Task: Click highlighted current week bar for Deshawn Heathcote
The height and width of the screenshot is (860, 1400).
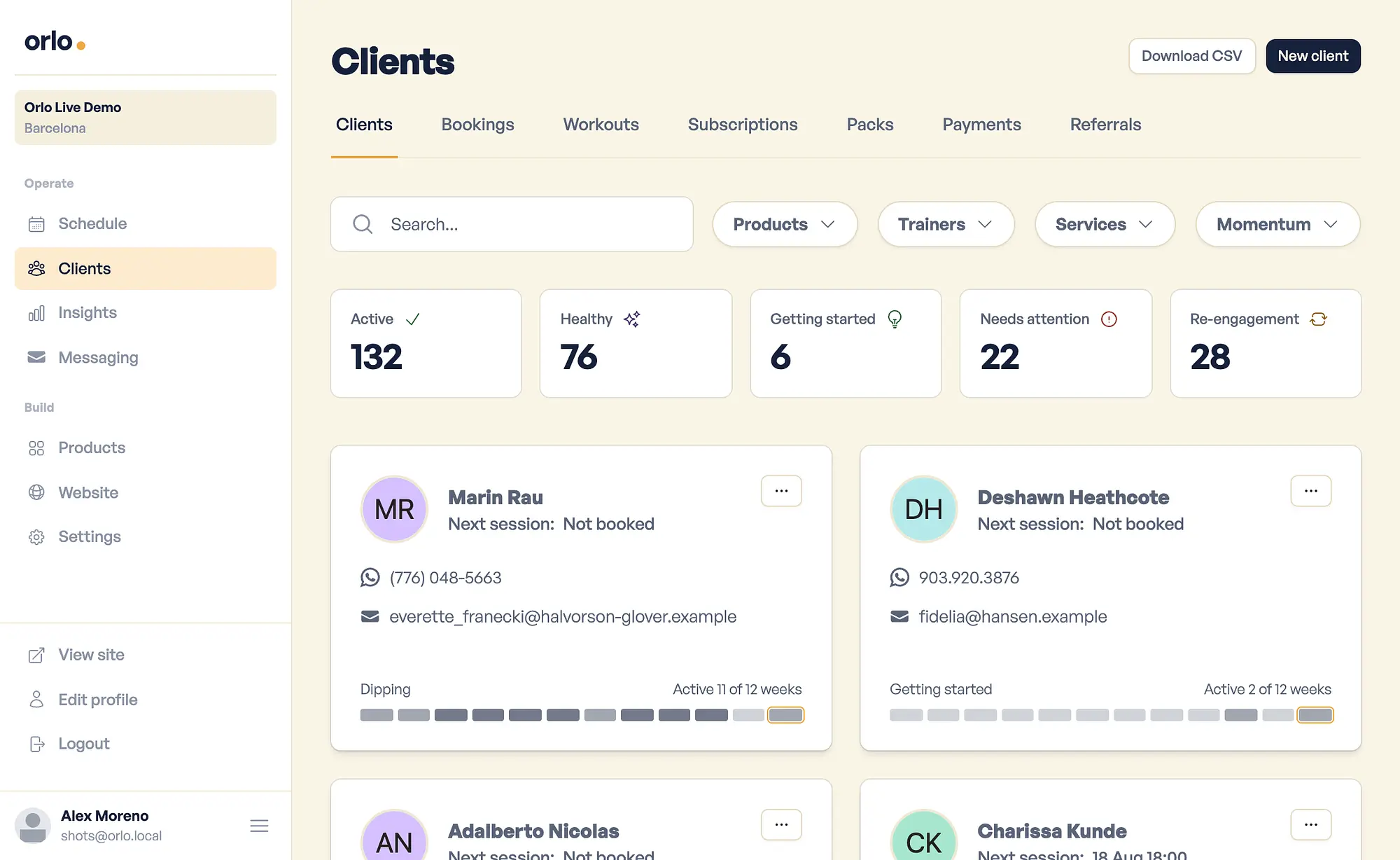Action: click(1315, 715)
